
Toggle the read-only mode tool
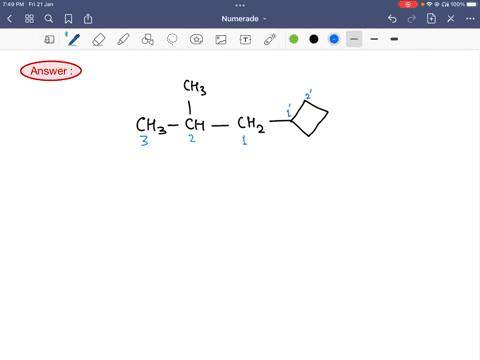49,40
